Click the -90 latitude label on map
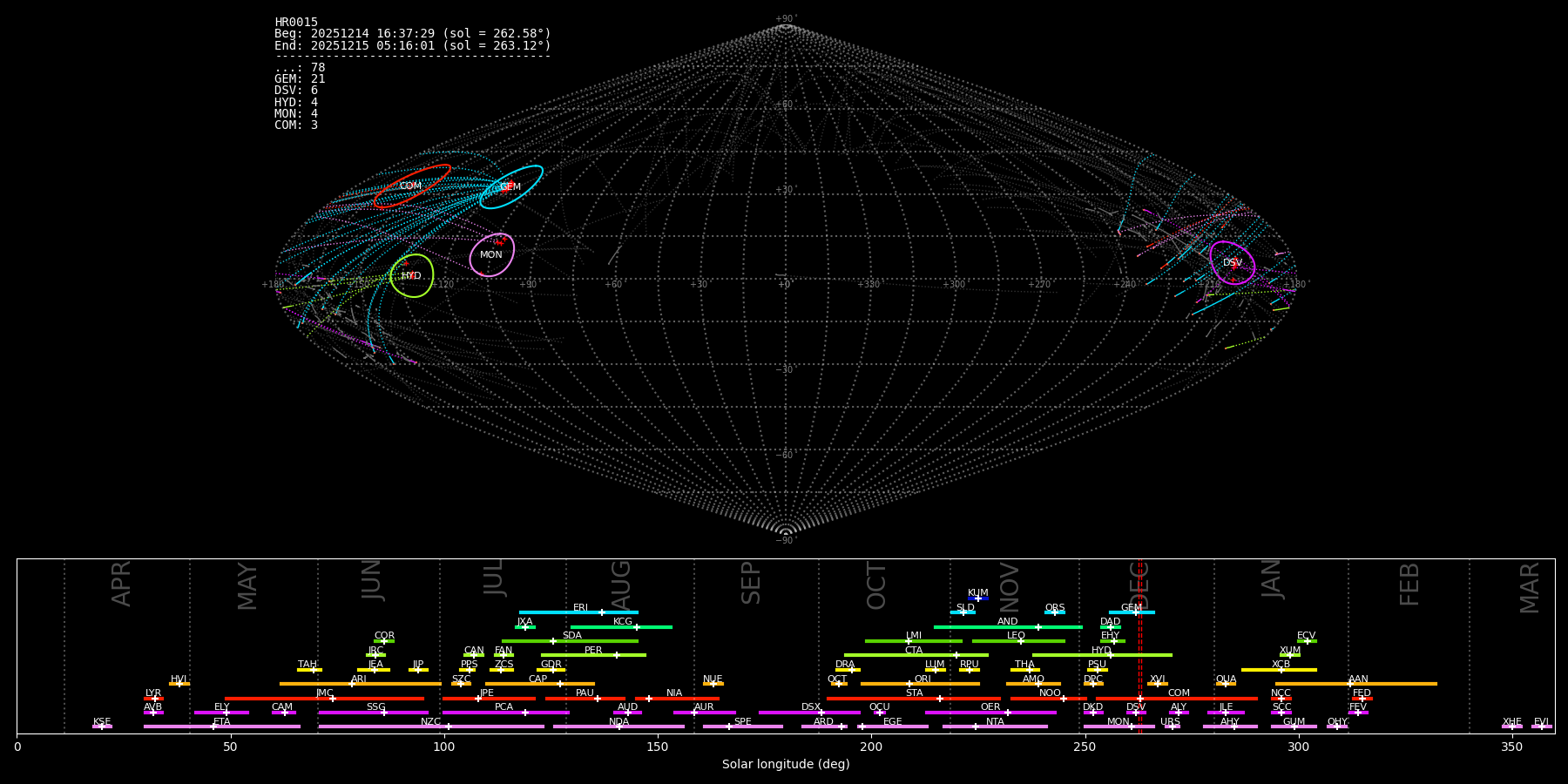Viewport: 1568px width, 784px height. [x=785, y=540]
